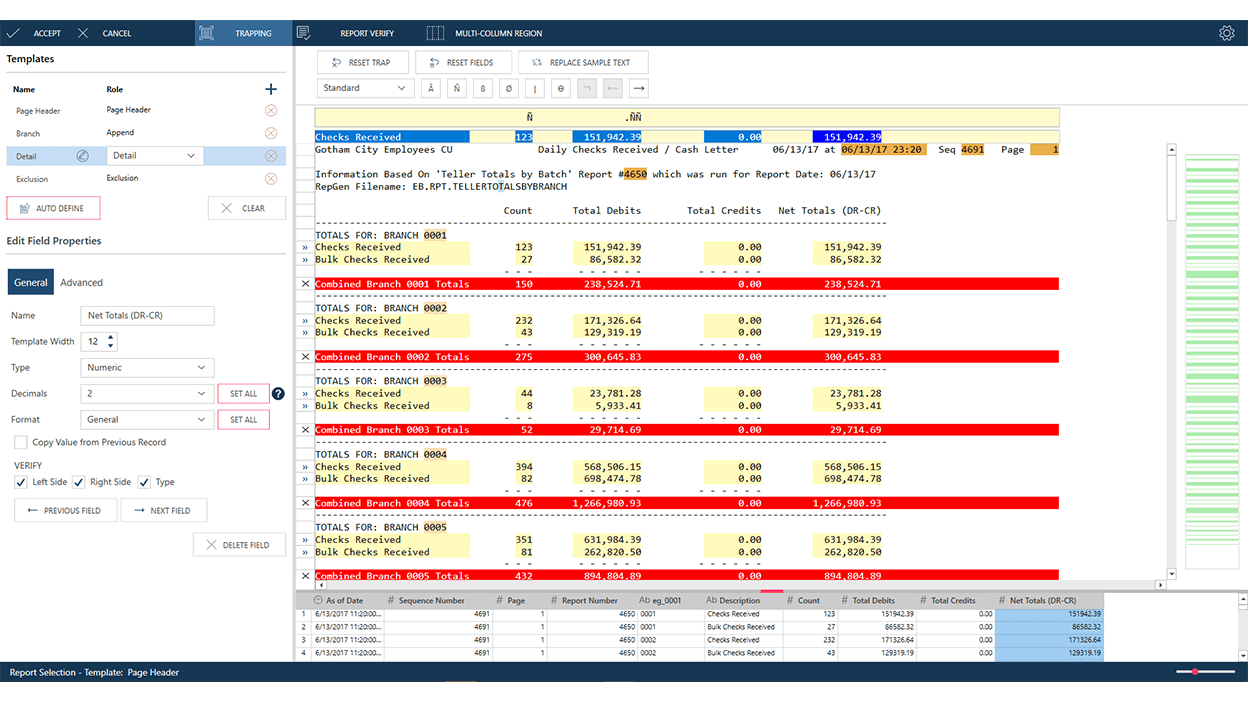Expand the Standard trap type dropdown

tap(365, 88)
